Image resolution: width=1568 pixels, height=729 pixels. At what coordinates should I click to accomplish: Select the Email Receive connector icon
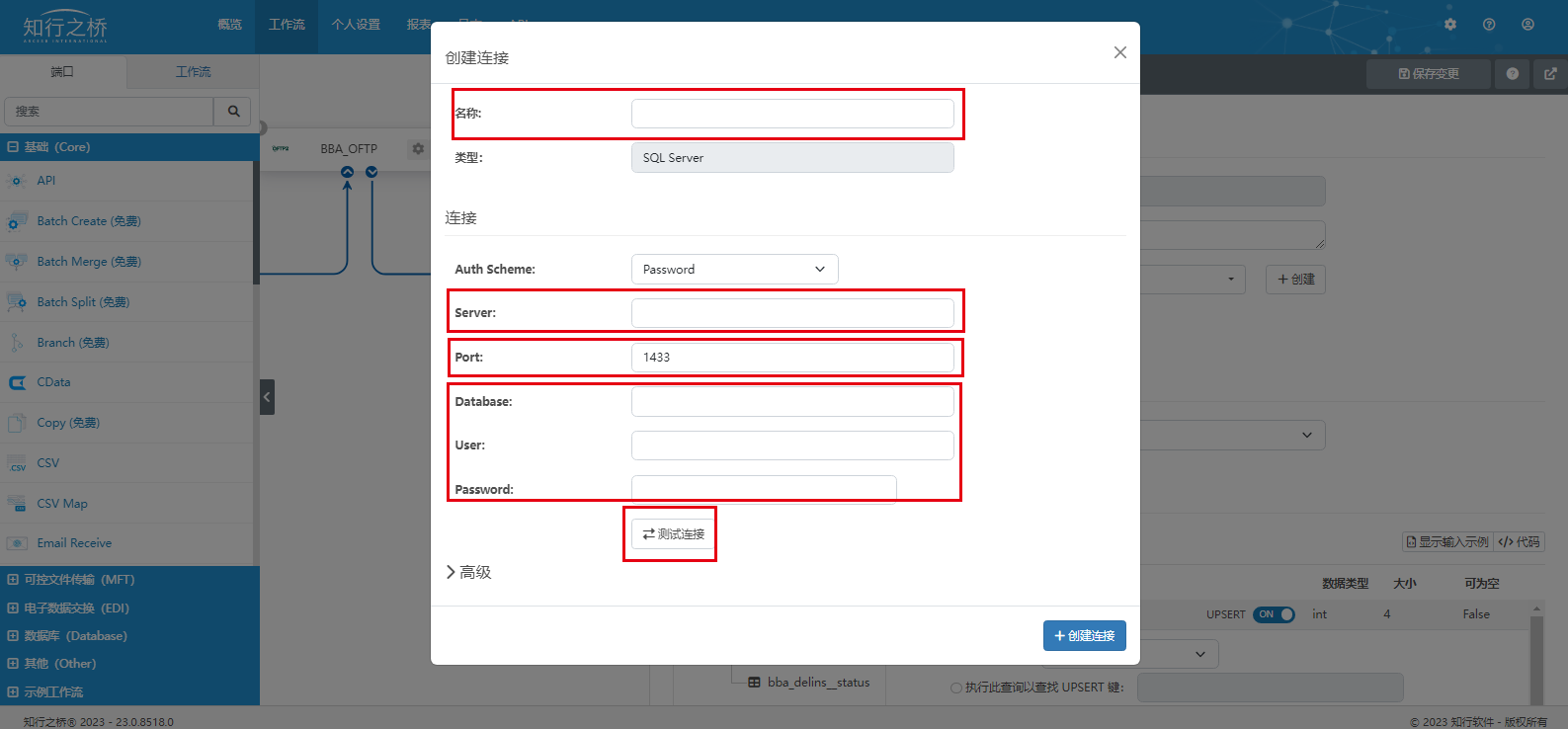point(17,543)
